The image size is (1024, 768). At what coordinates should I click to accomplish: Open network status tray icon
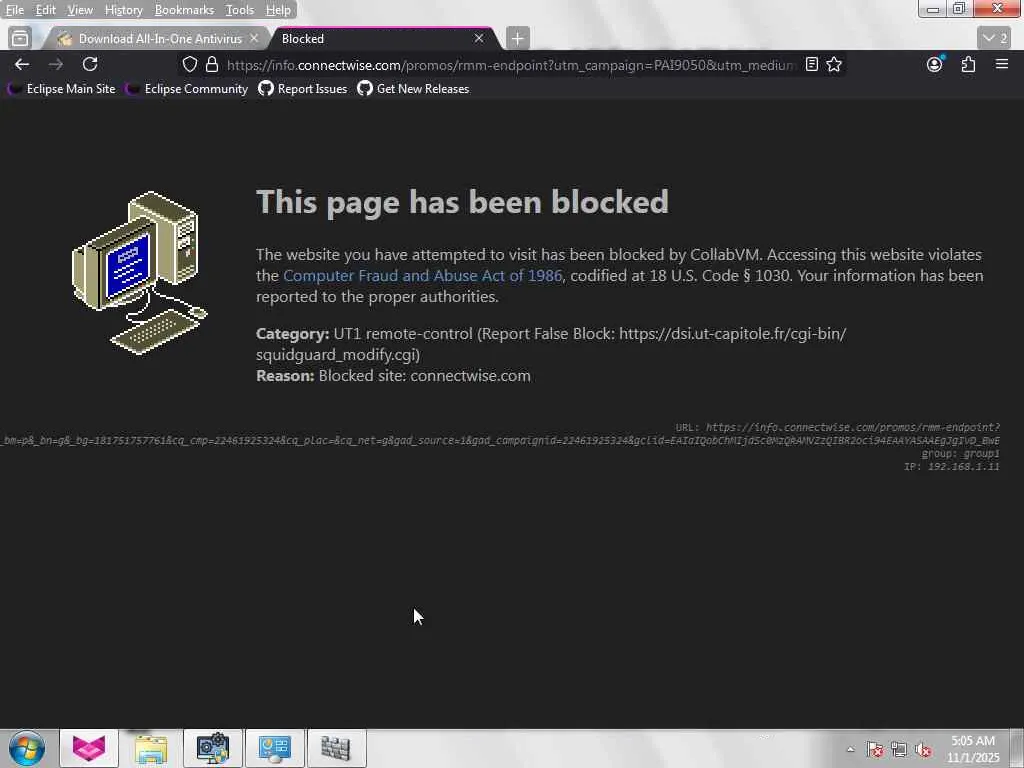tap(899, 749)
